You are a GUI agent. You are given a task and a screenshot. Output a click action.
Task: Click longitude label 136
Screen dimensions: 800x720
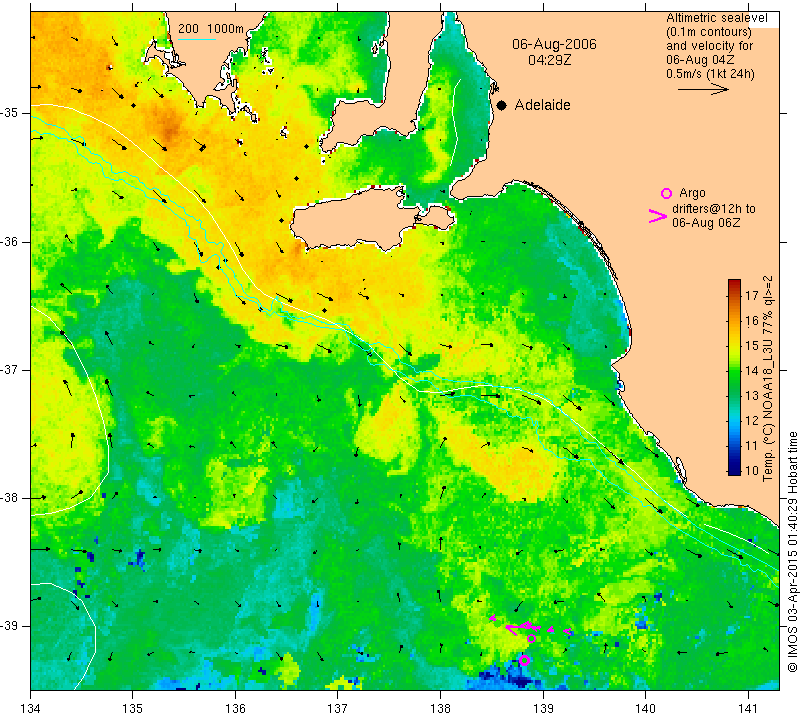235,709
